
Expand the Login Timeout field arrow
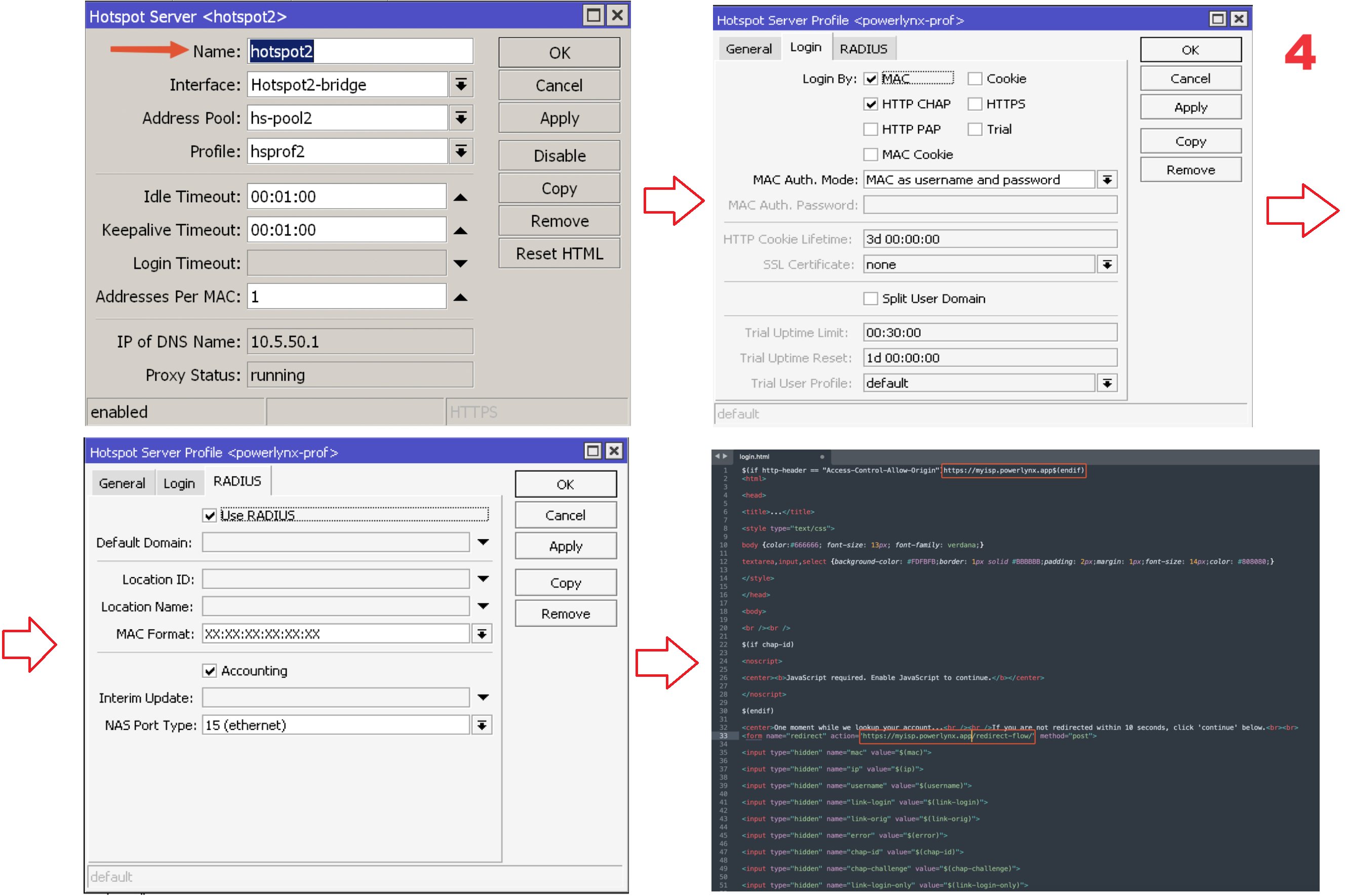tap(460, 263)
